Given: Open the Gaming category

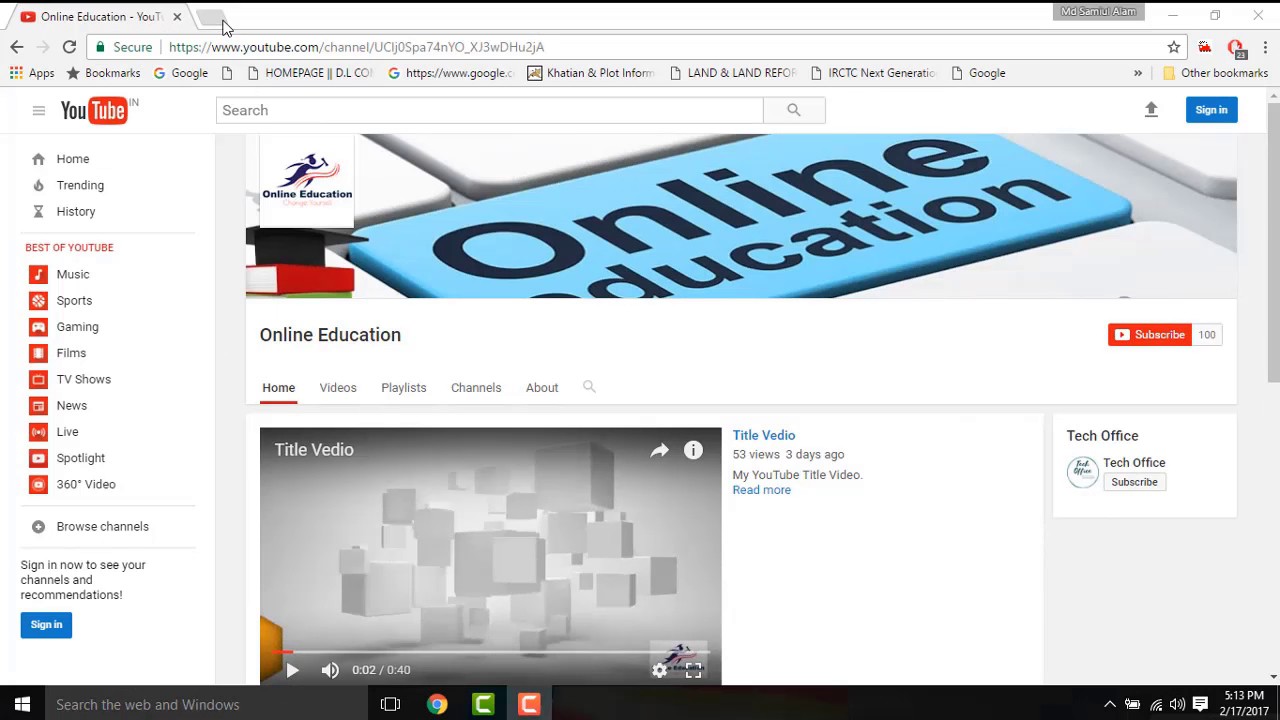Looking at the screenshot, I should 77,327.
